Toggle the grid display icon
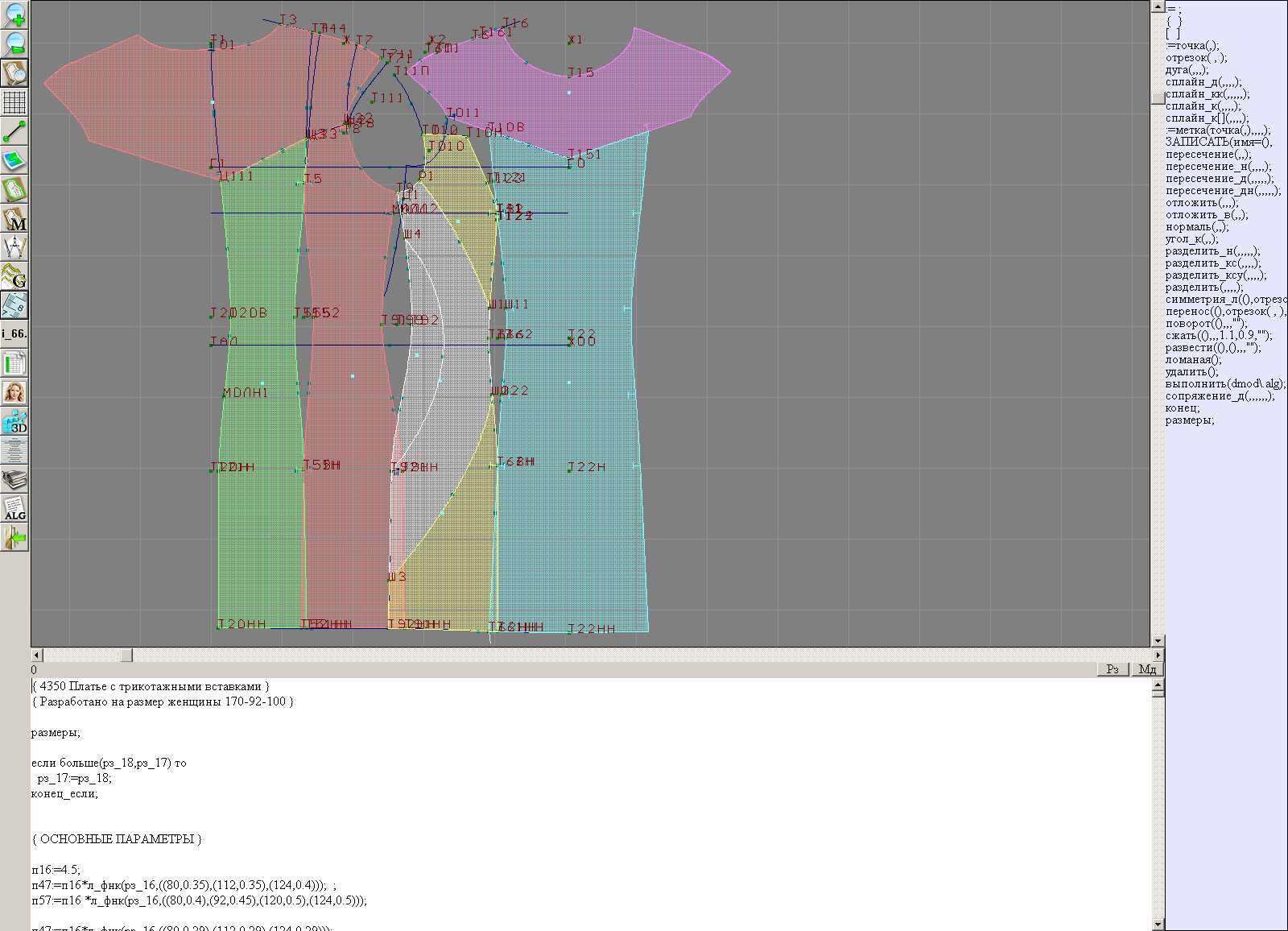The width and height of the screenshot is (1288, 931). tap(14, 102)
